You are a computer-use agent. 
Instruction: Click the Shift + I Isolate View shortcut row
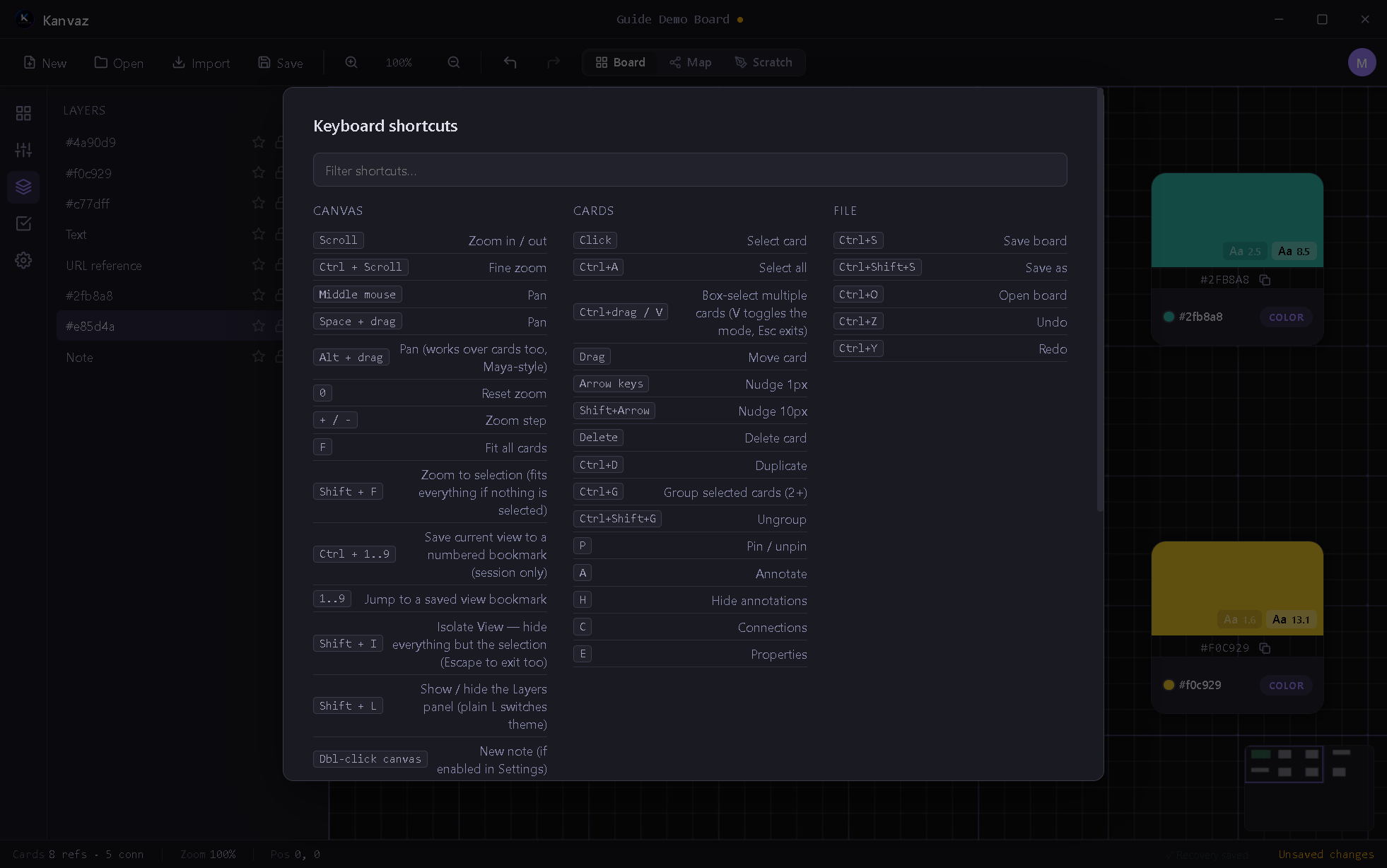(430, 644)
